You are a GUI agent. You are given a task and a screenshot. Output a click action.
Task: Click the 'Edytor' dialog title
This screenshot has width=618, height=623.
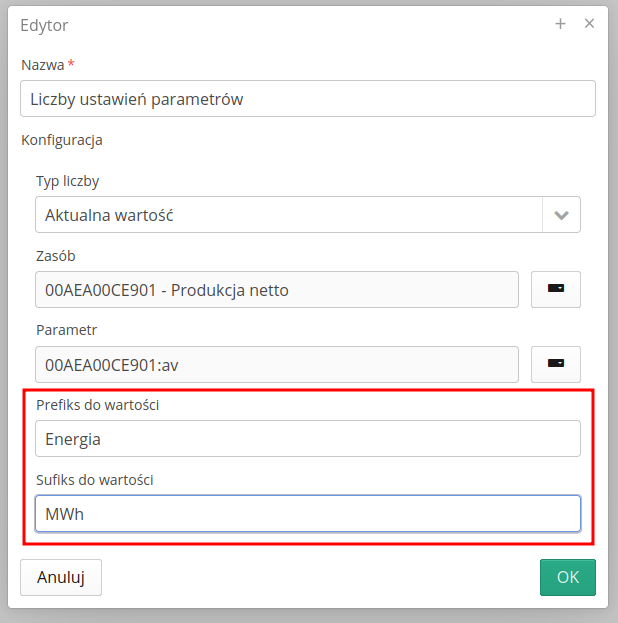point(45,25)
